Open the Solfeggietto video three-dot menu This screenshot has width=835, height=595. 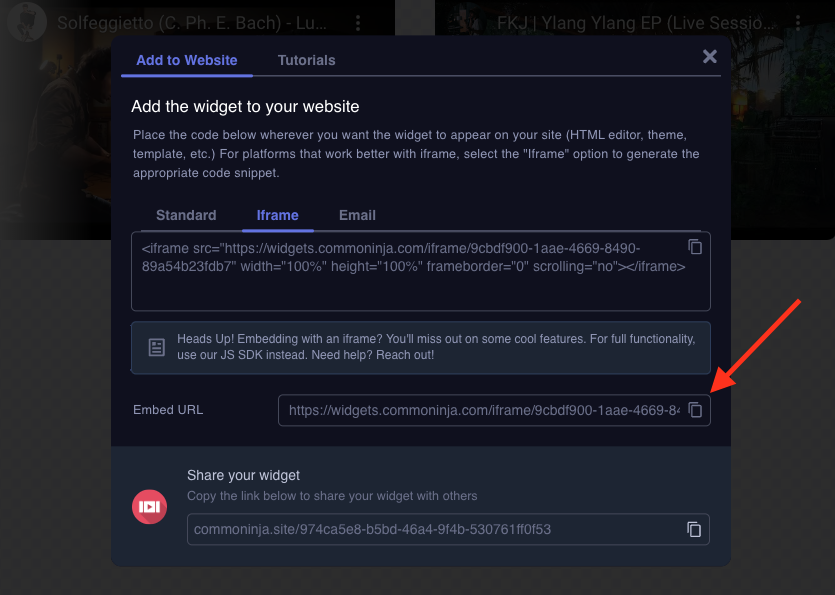click(359, 22)
